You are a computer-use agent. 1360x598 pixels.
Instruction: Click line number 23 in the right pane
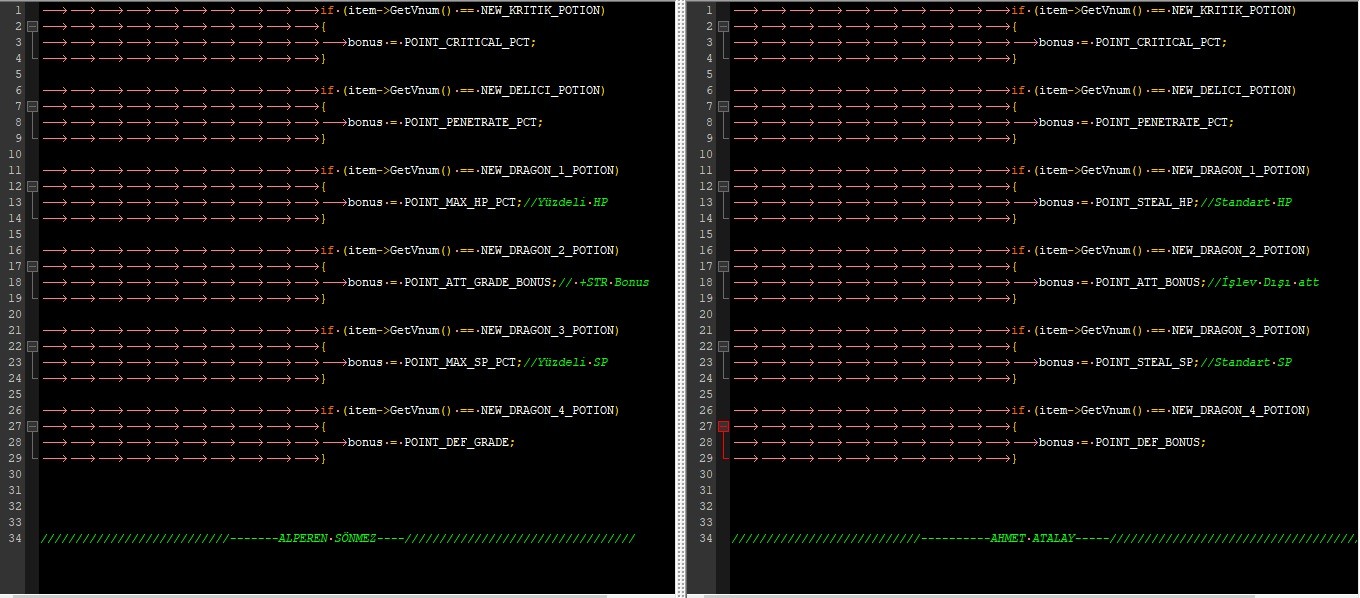(706, 362)
